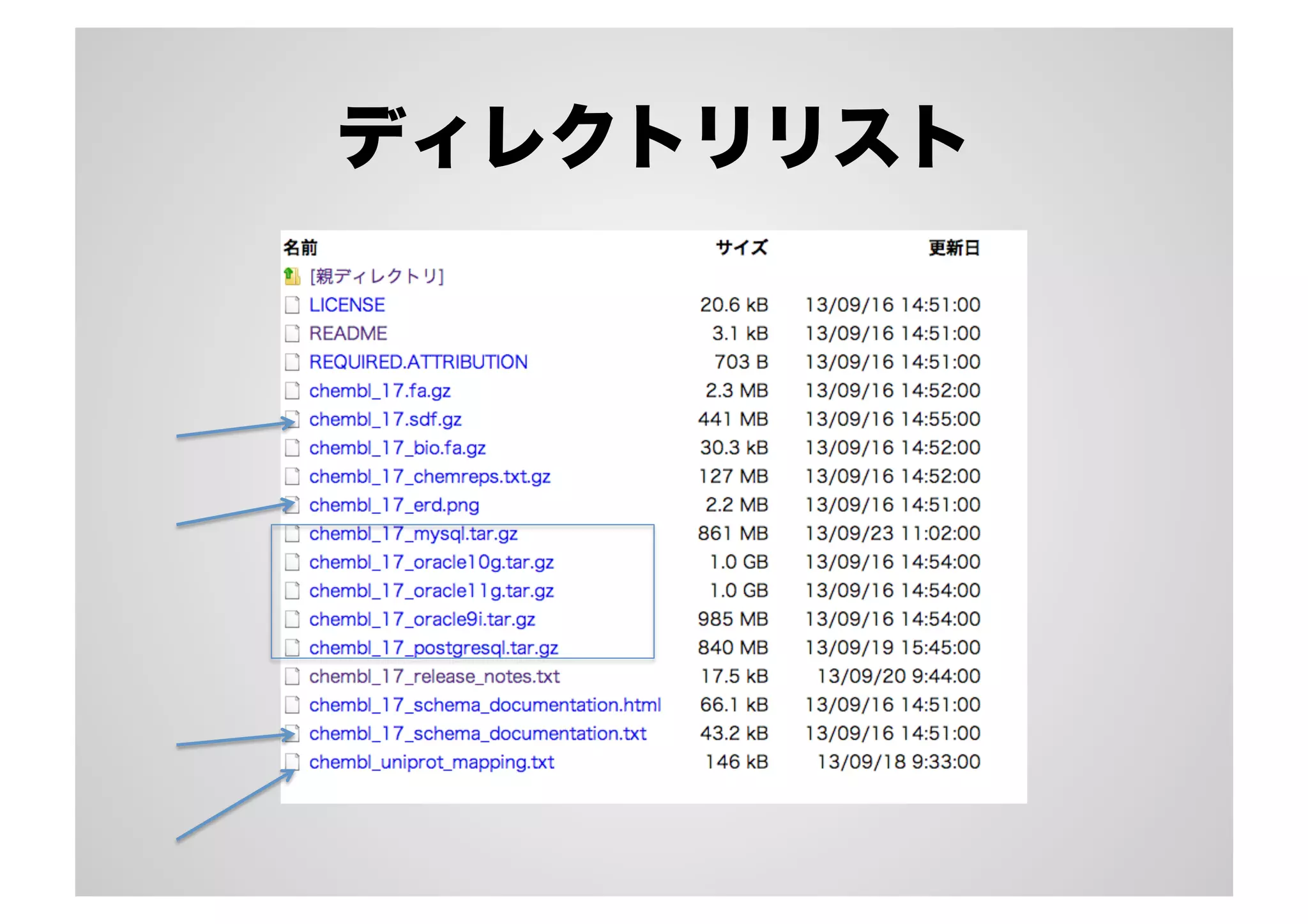The height and width of the screenshot is (924, 1308).
Task: Select the 146 kB size value
Action: point(737,762)
